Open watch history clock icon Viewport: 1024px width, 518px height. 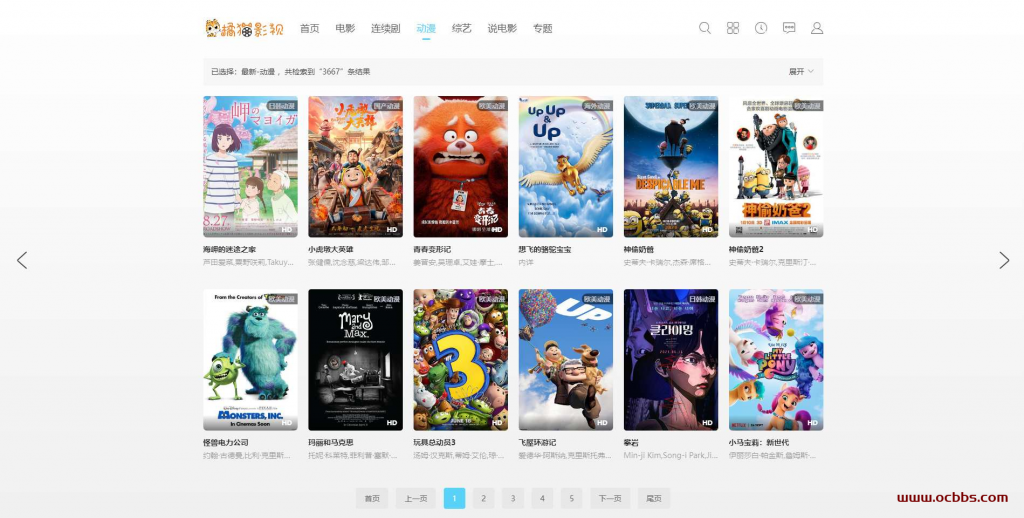[x=761, y=28]
